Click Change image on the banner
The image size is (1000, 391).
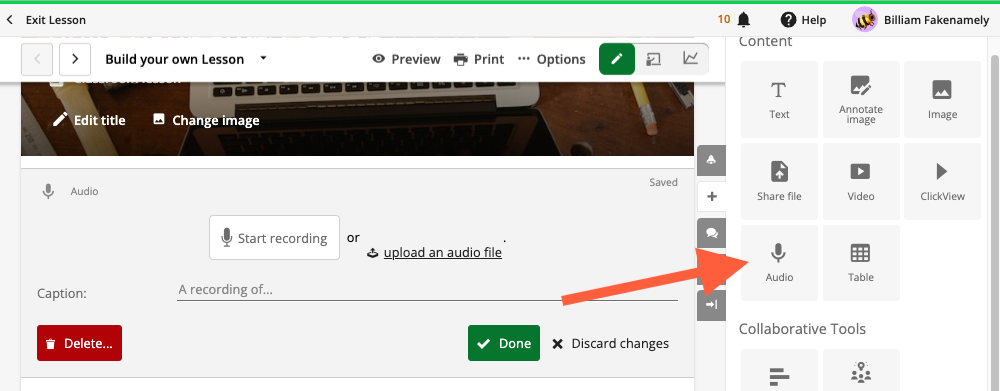coord(206,120)
